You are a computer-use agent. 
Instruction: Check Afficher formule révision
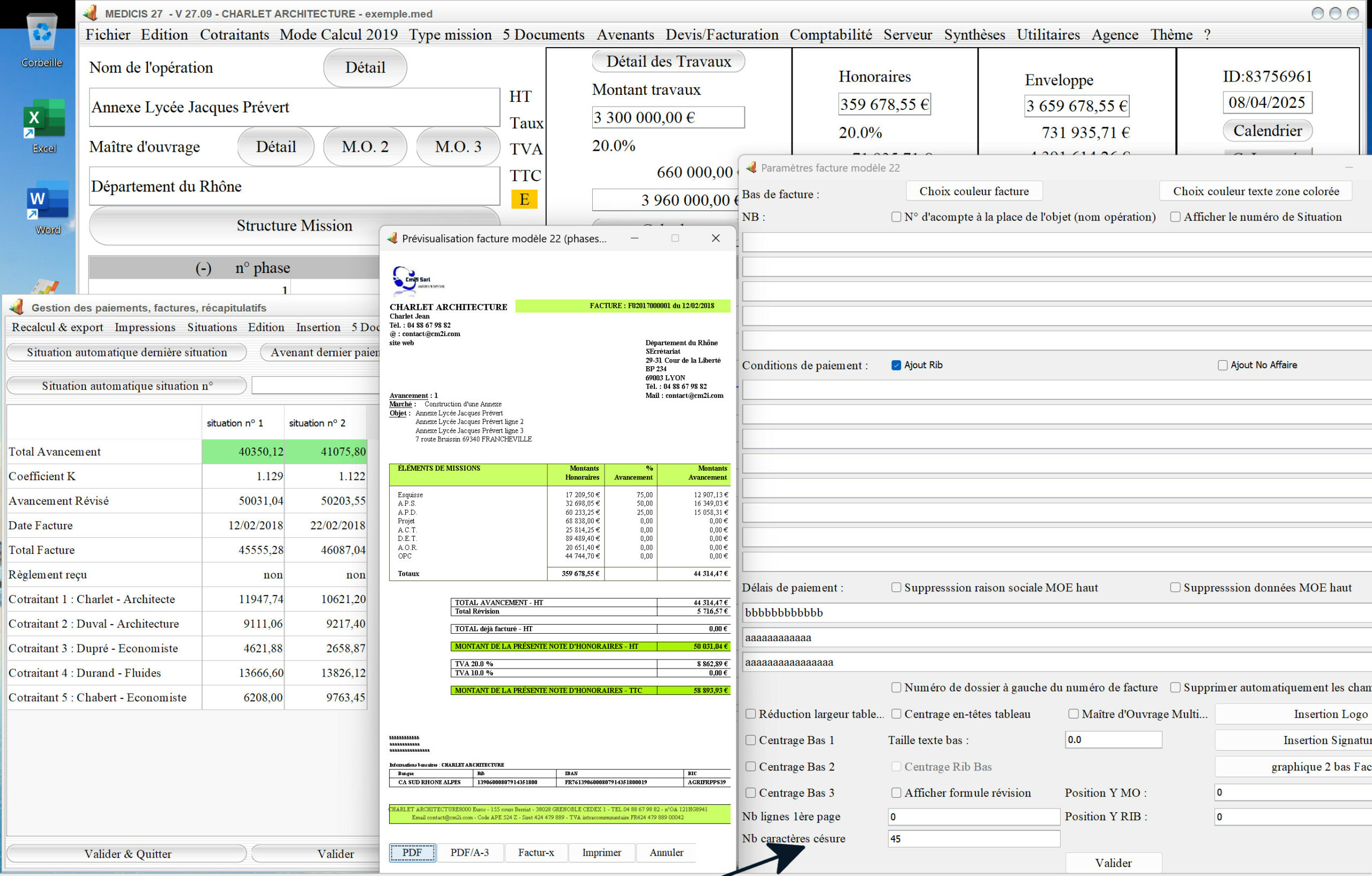tap(896, 792)
